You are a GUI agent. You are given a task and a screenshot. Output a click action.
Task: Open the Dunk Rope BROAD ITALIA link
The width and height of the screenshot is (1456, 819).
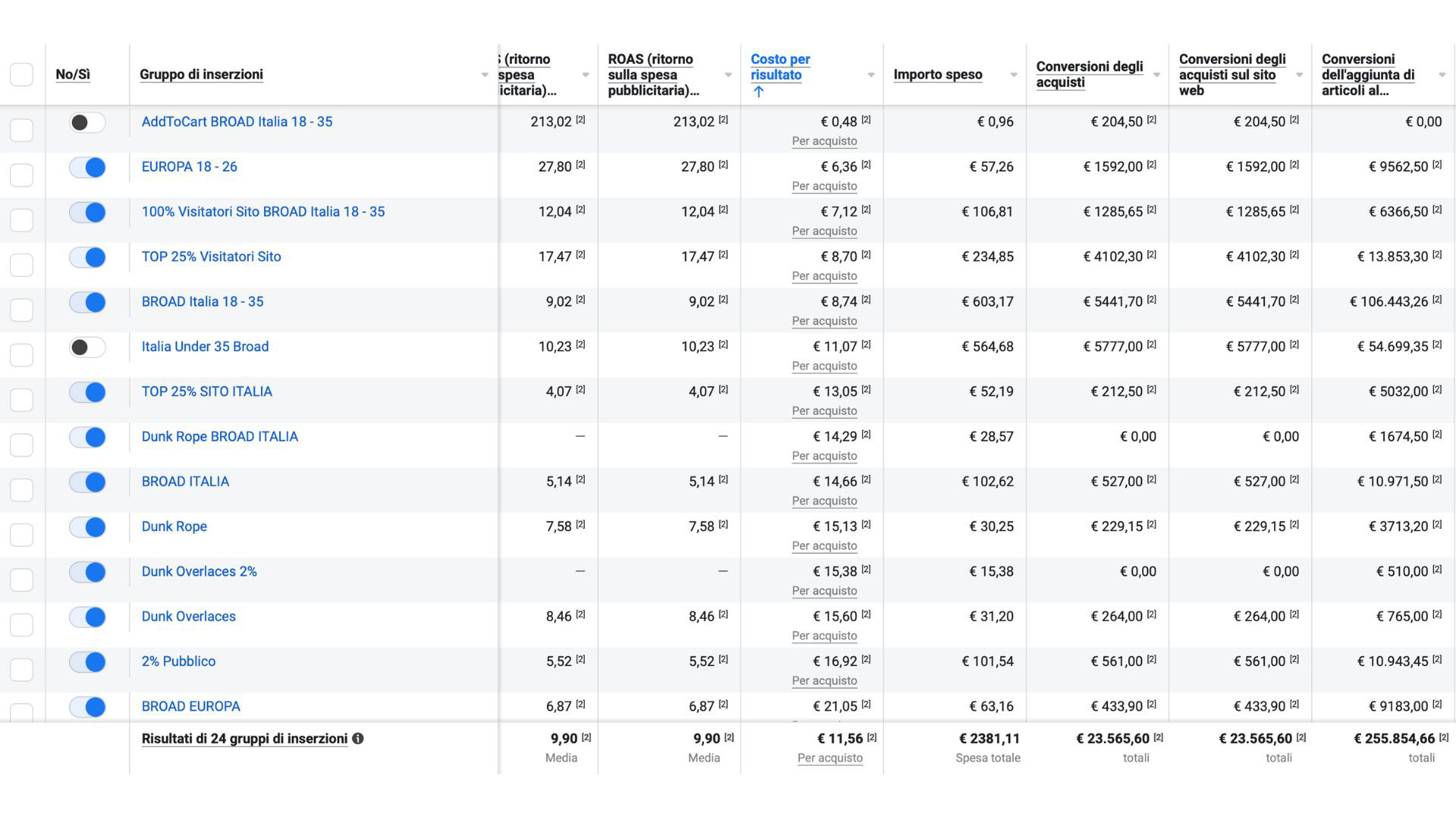coord(220,437)
